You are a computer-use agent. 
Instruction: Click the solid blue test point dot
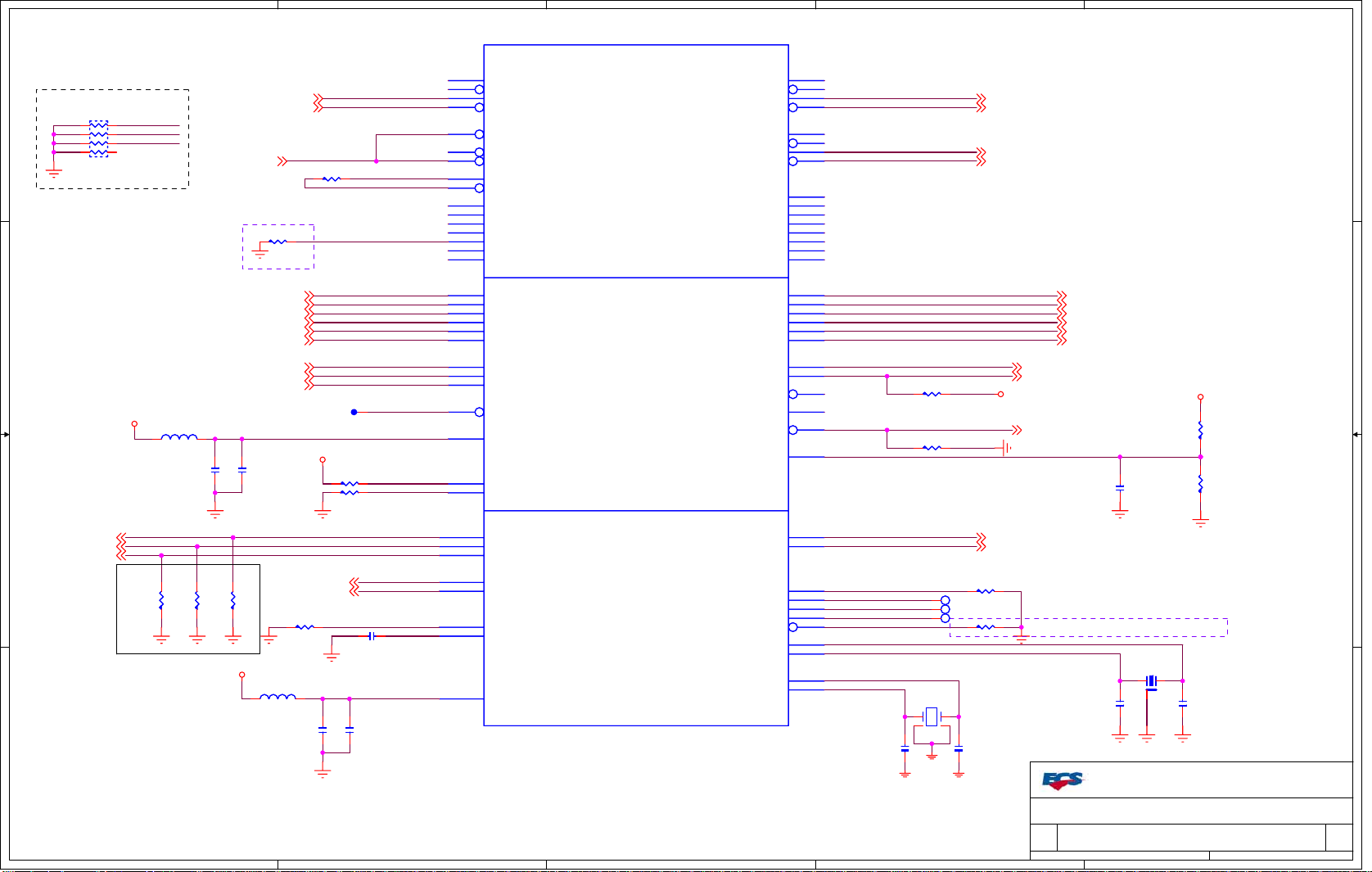[x=354, y=412]
